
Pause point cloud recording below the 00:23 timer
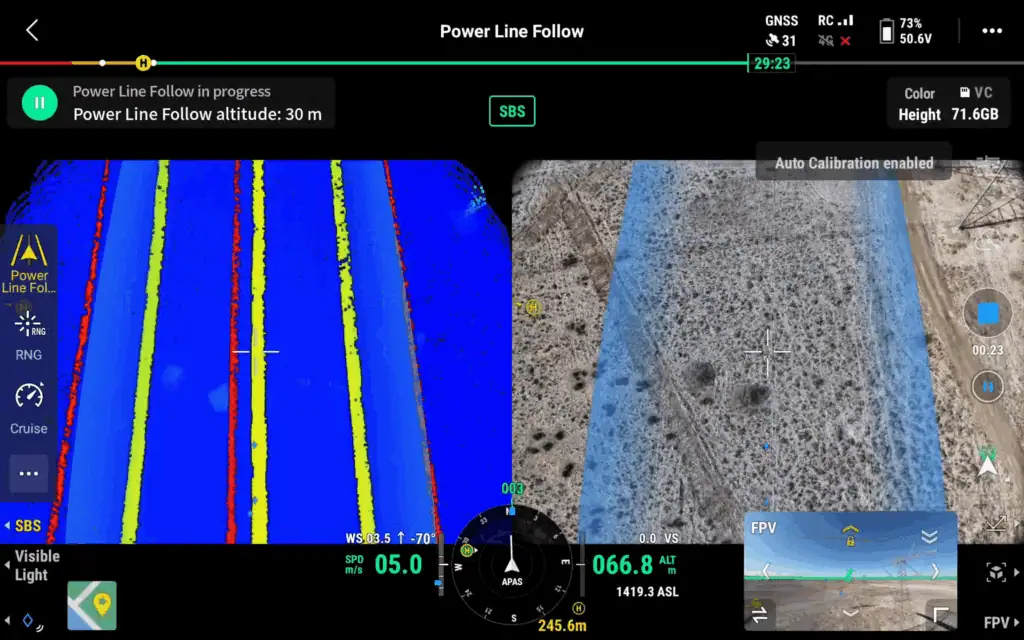click(x=987, y=387)
